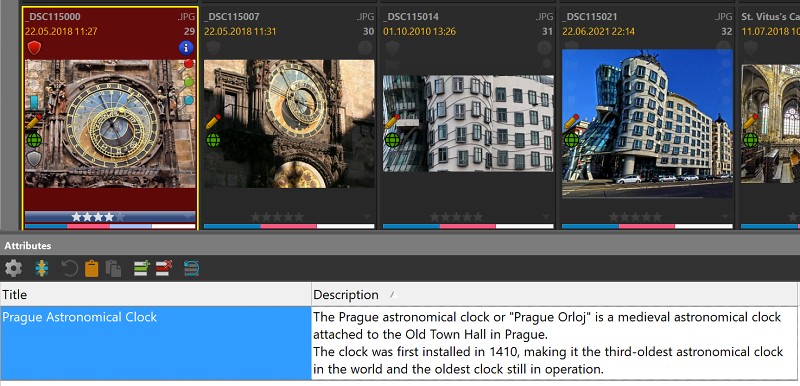800x386 pixels.
Task: Set star rating on _DSC115014
Action: tap(456, 217)
